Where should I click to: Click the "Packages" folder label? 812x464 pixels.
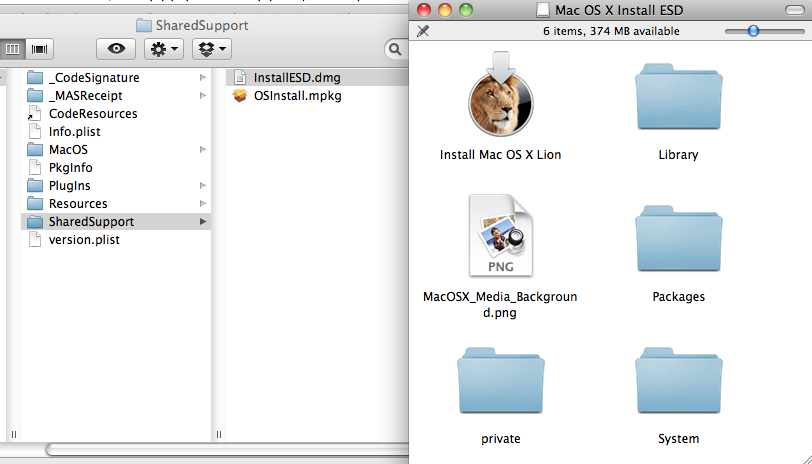(678, 296)
